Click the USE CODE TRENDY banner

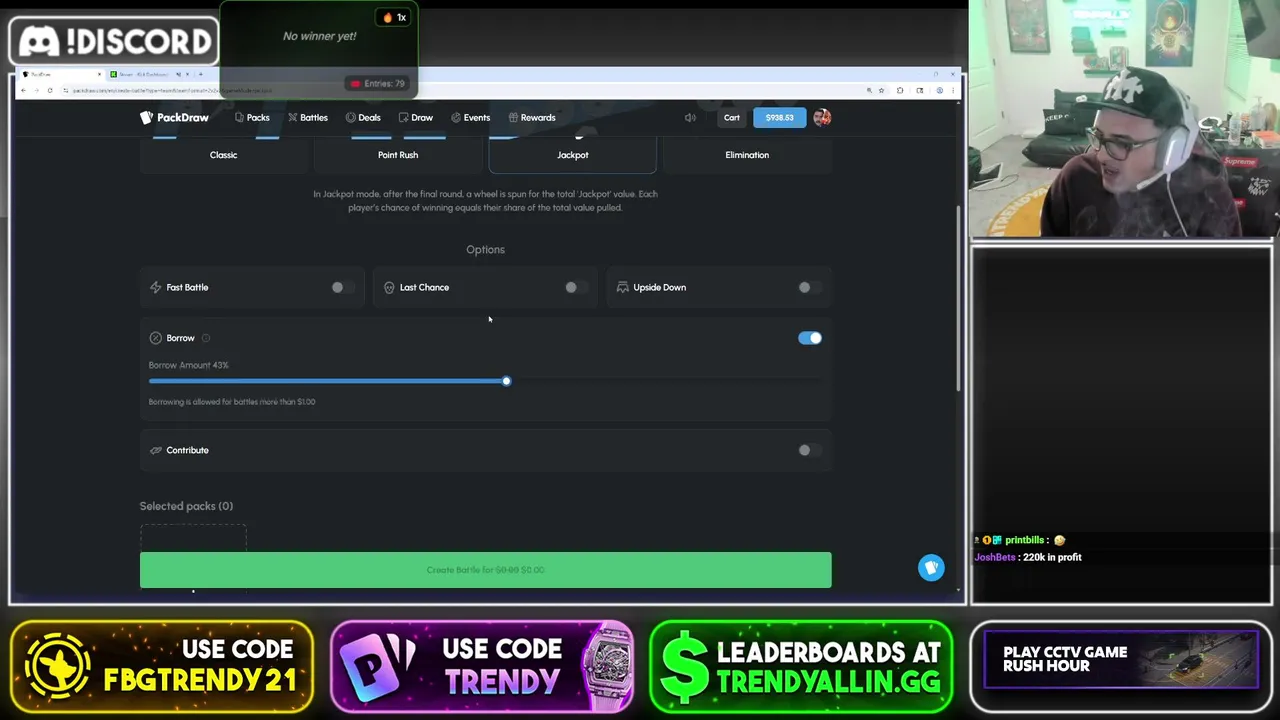482,666
